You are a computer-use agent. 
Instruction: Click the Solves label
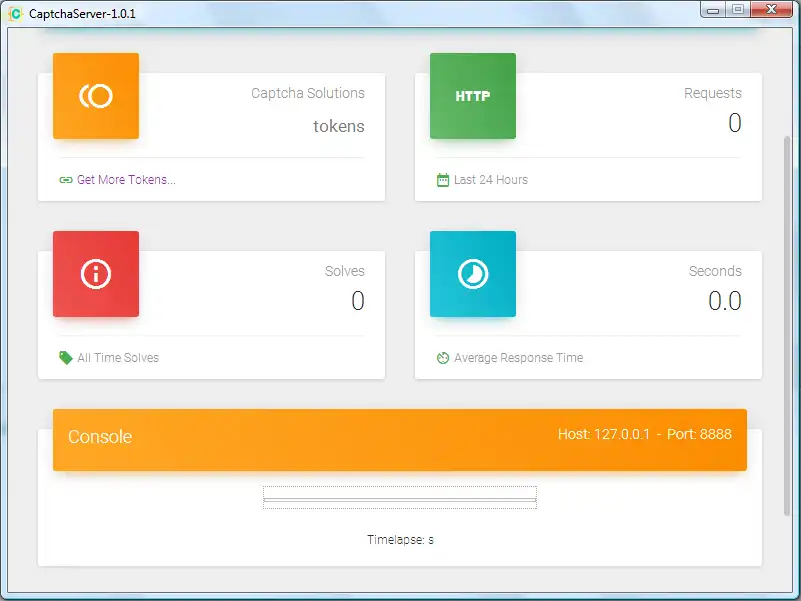coord(345,271)
